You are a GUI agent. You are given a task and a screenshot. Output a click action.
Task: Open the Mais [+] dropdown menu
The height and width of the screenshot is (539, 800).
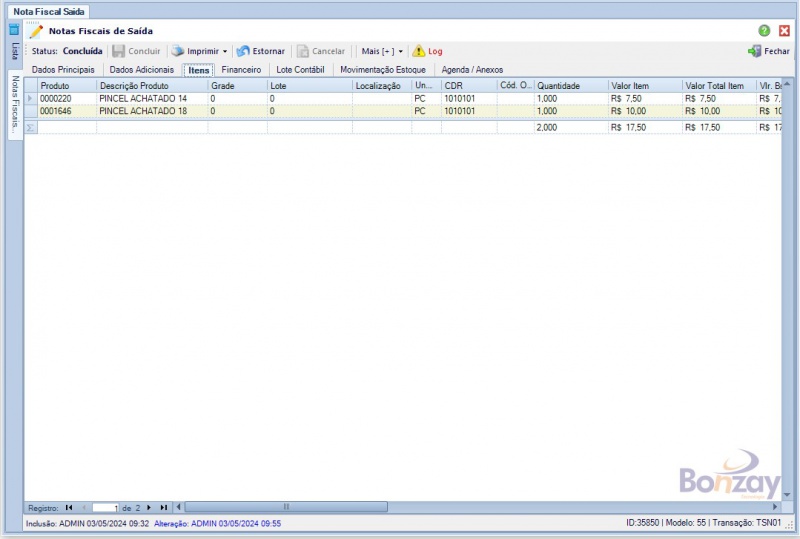tap(382, 51)
